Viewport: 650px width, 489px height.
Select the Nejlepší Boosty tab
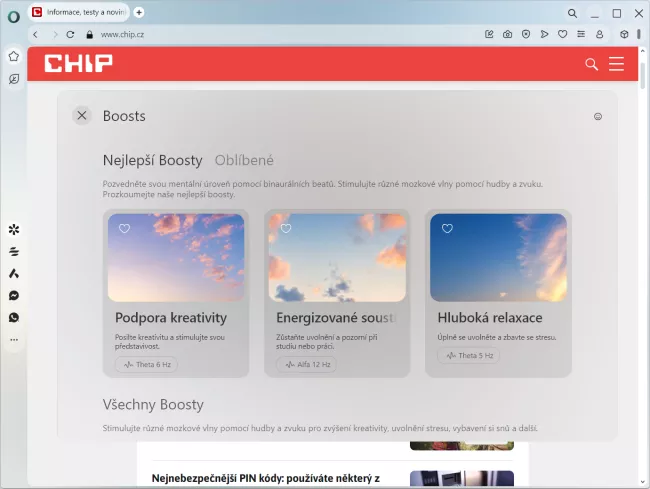152,160
